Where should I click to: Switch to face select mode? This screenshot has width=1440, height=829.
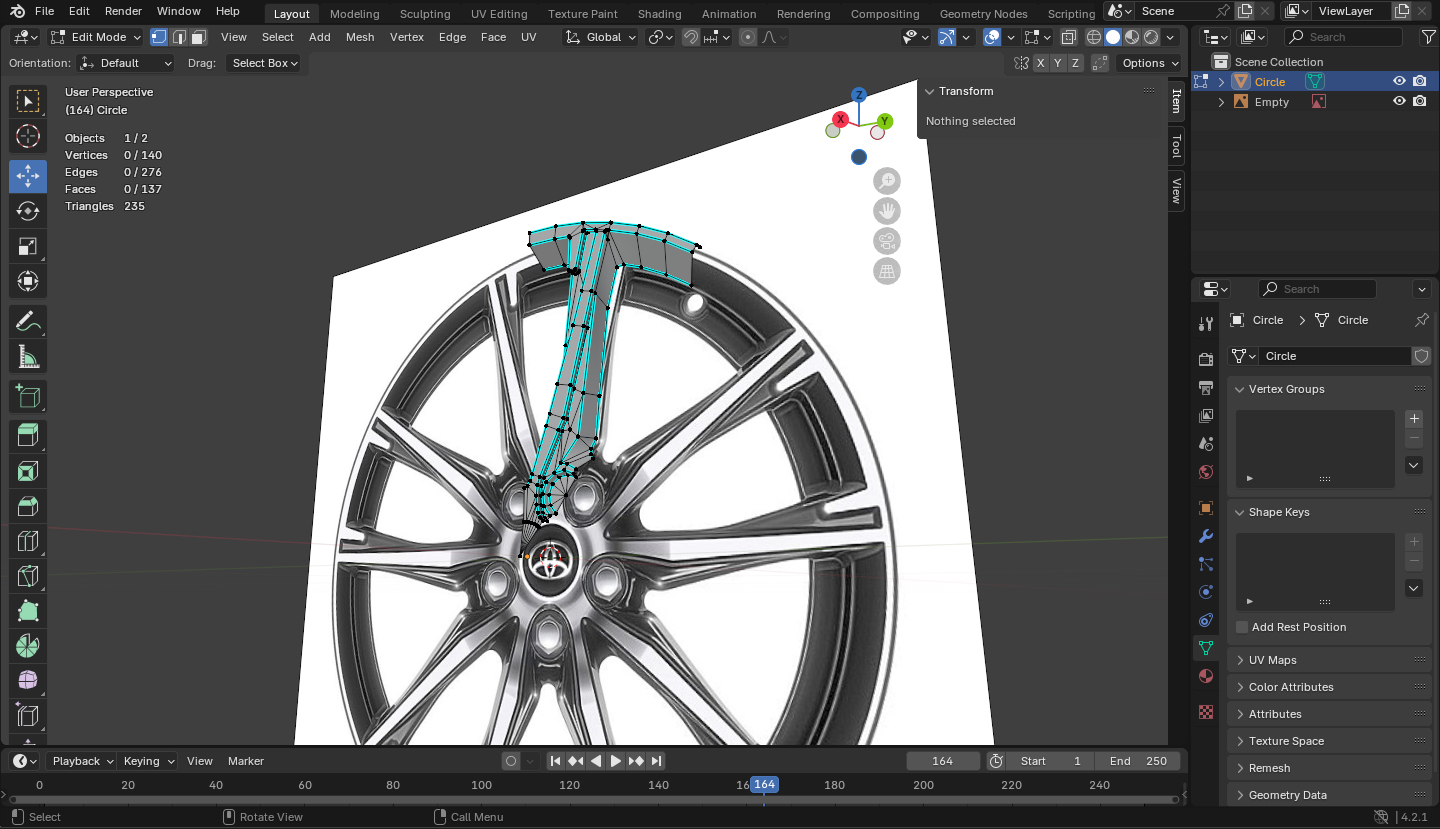[199, 37]
